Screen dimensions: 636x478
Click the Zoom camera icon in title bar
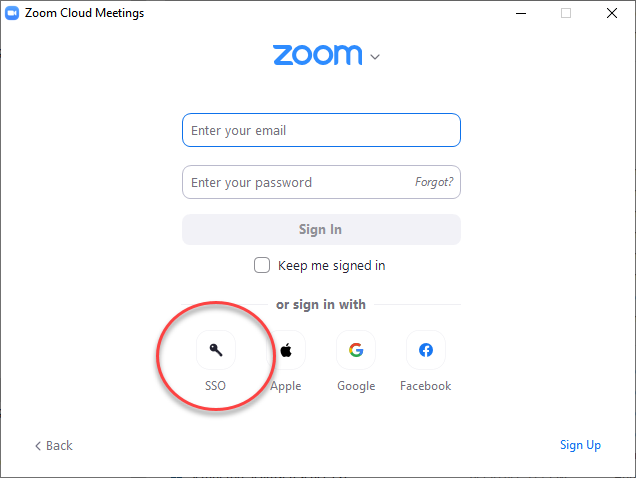[x=12, y=13]
